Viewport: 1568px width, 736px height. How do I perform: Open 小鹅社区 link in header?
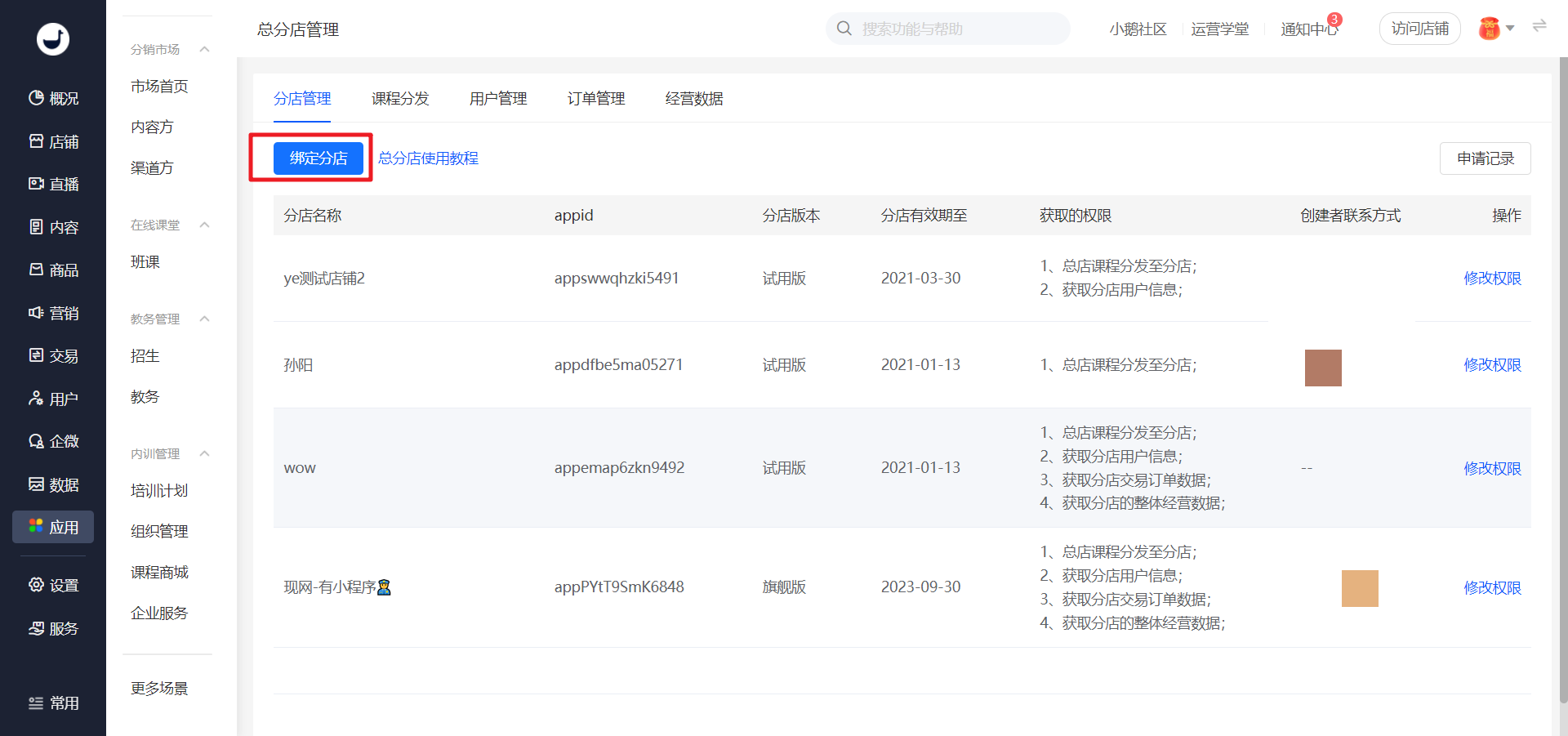click(x=1138, y=29)
